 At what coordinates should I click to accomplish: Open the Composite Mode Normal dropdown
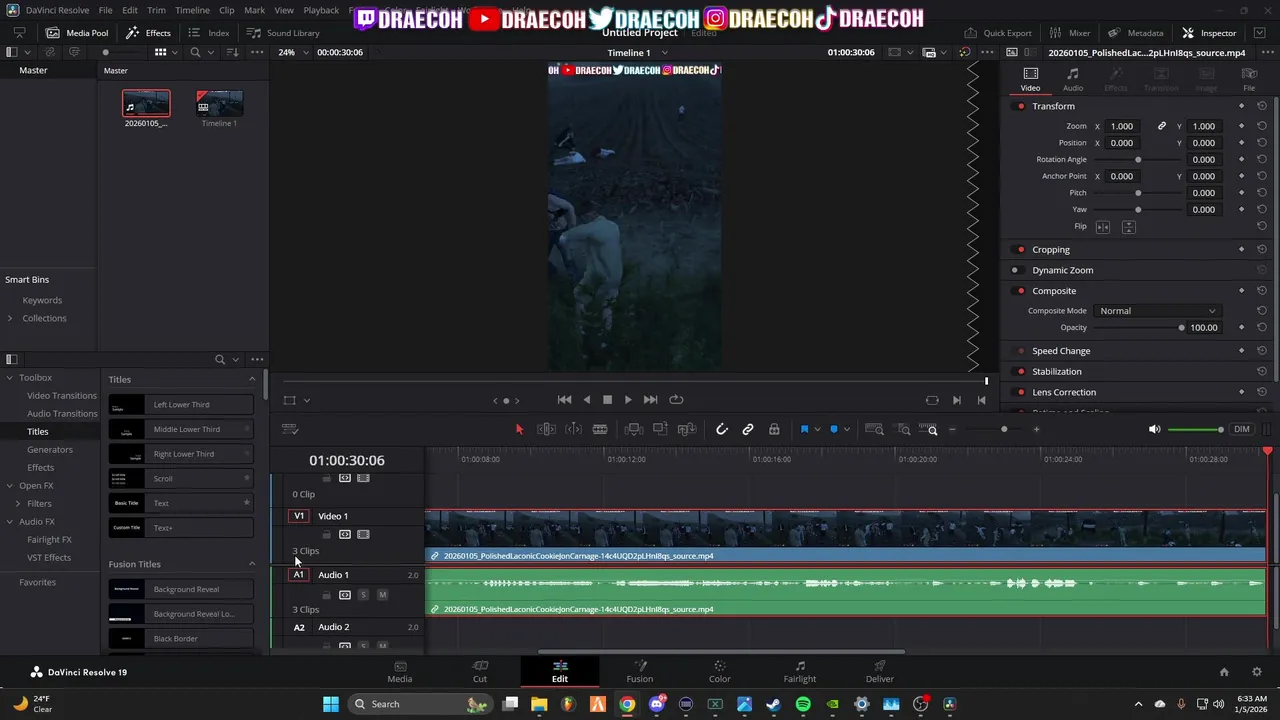point(1158,311)
